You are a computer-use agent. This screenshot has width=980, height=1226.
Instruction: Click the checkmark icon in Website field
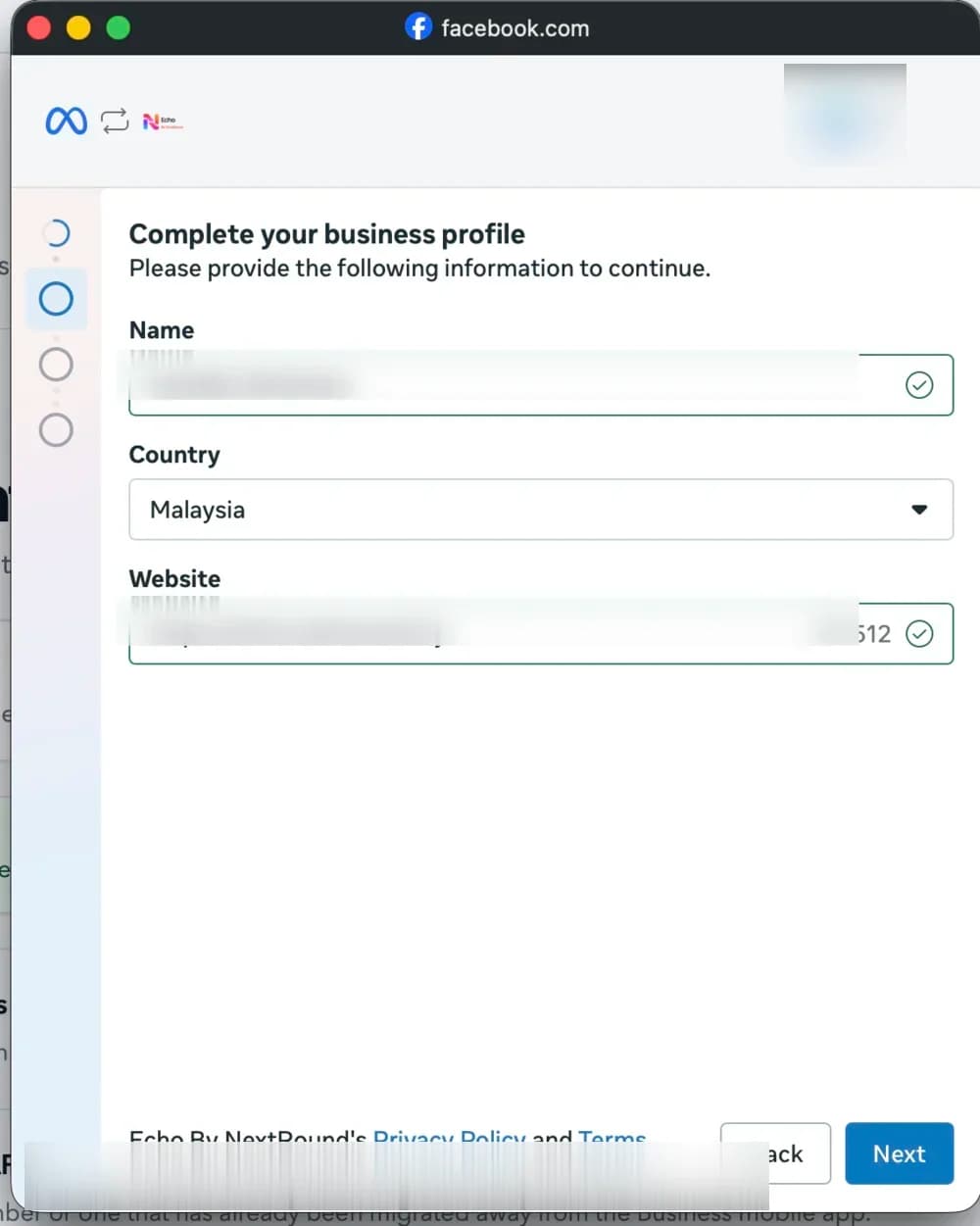pos(919,634)
